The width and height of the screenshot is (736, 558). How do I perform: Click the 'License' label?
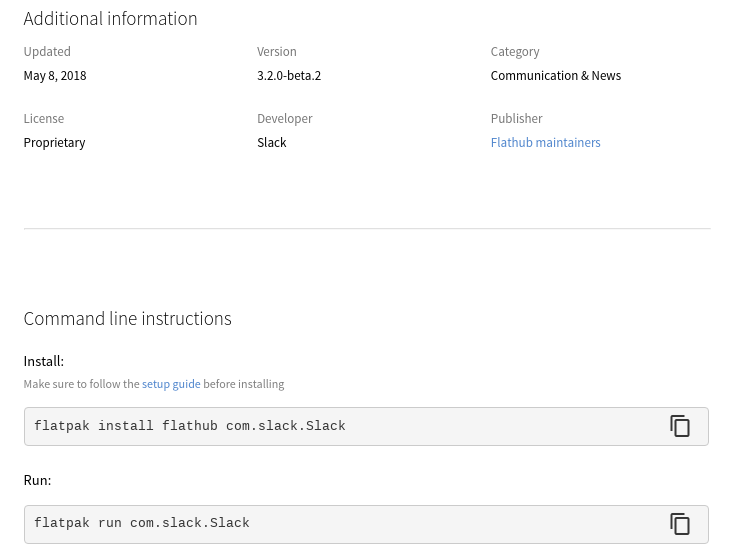pyautogui.click(x=44, y=119)
